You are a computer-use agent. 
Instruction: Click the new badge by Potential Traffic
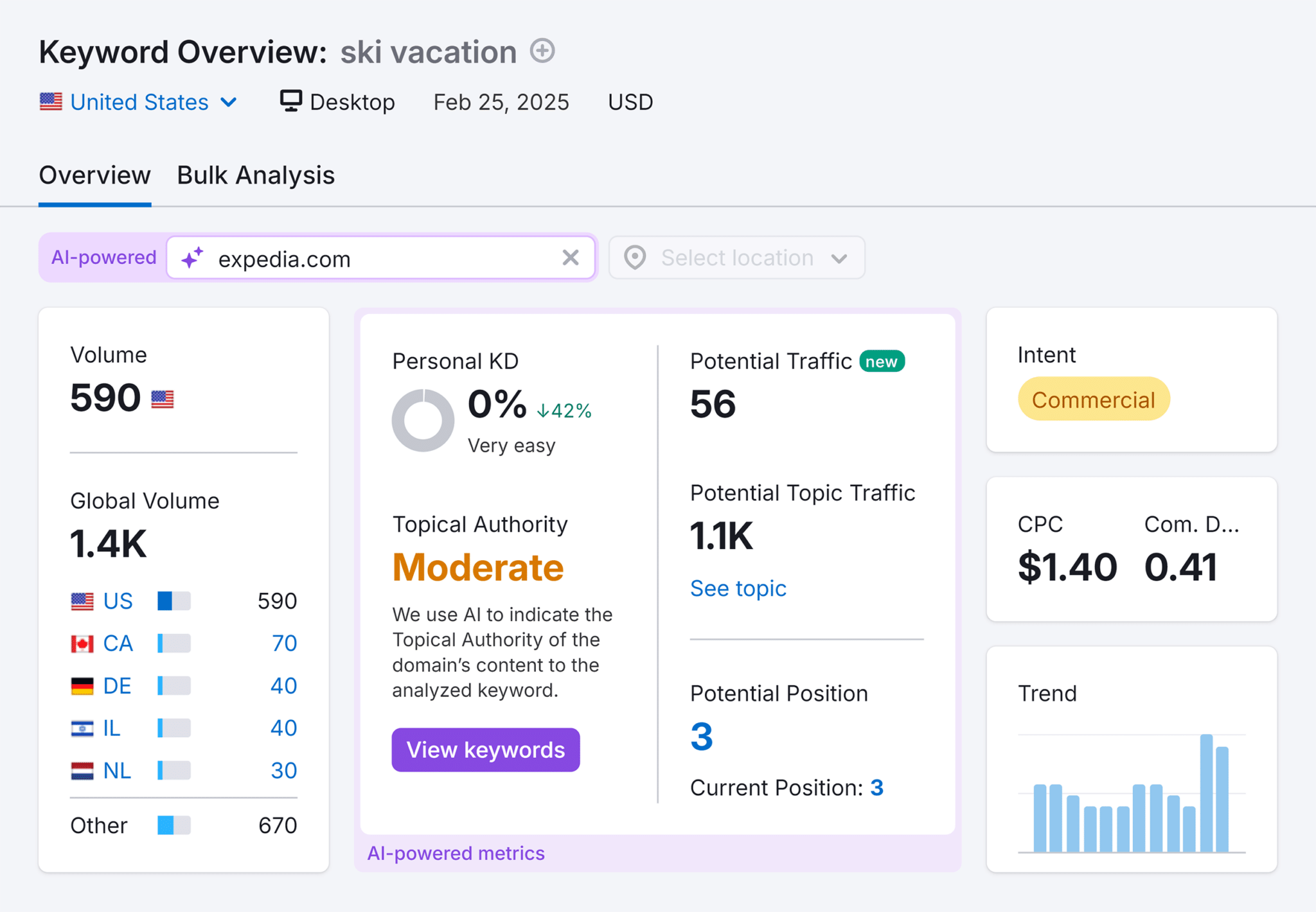[x=882, y=362]
